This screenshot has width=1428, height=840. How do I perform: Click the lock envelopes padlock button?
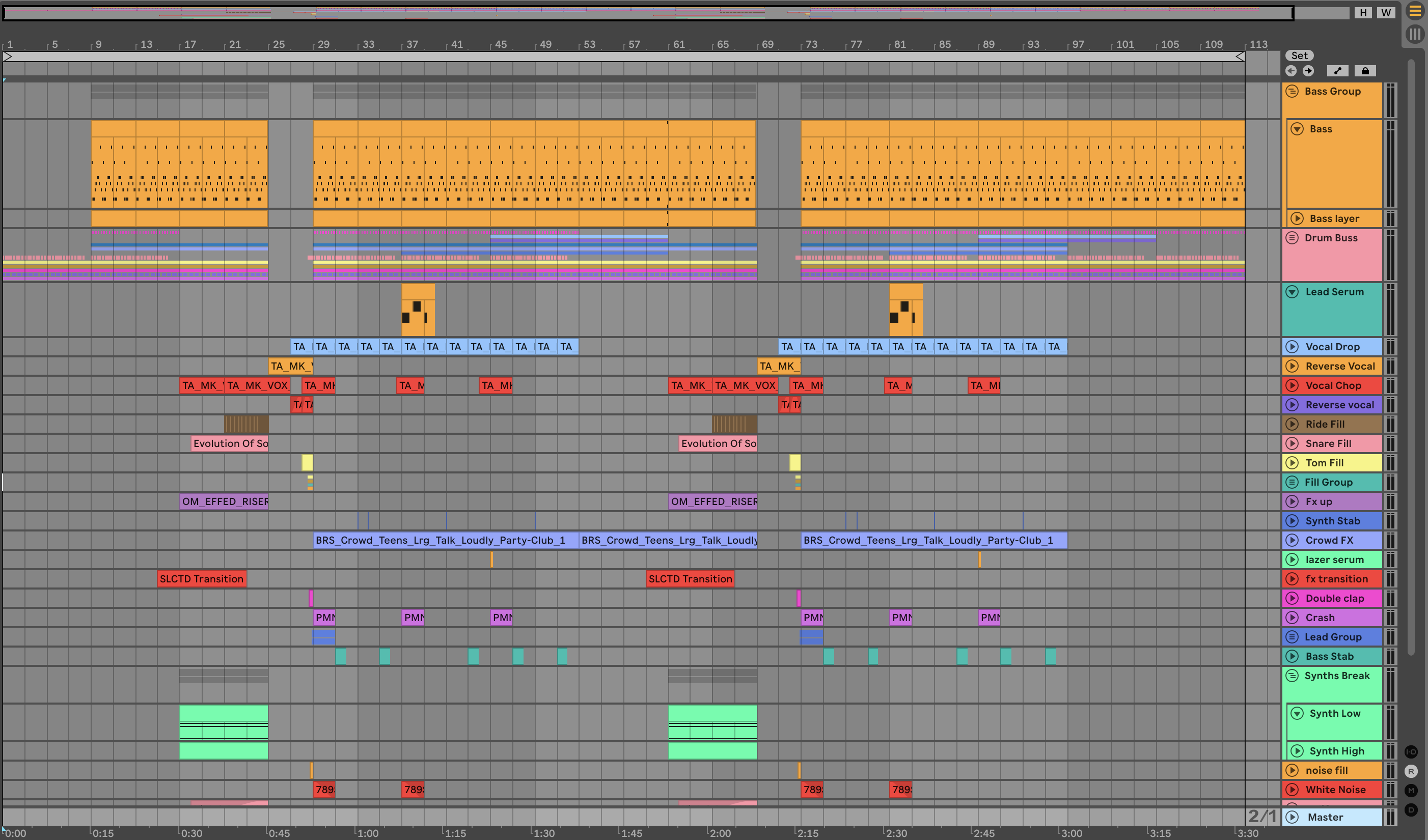[x=1365, y=71]
